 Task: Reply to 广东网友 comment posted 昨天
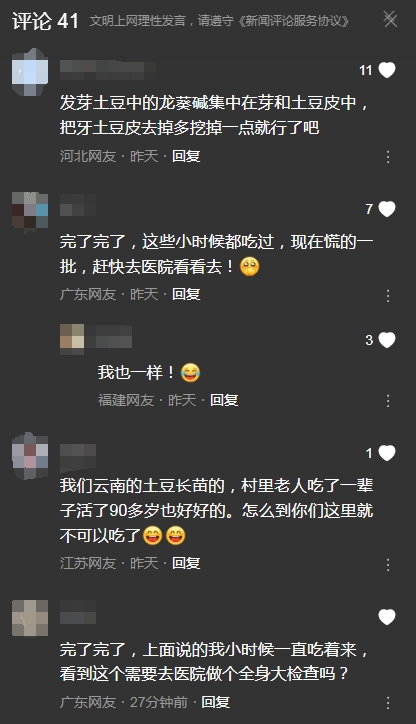[x=186, y=294]
